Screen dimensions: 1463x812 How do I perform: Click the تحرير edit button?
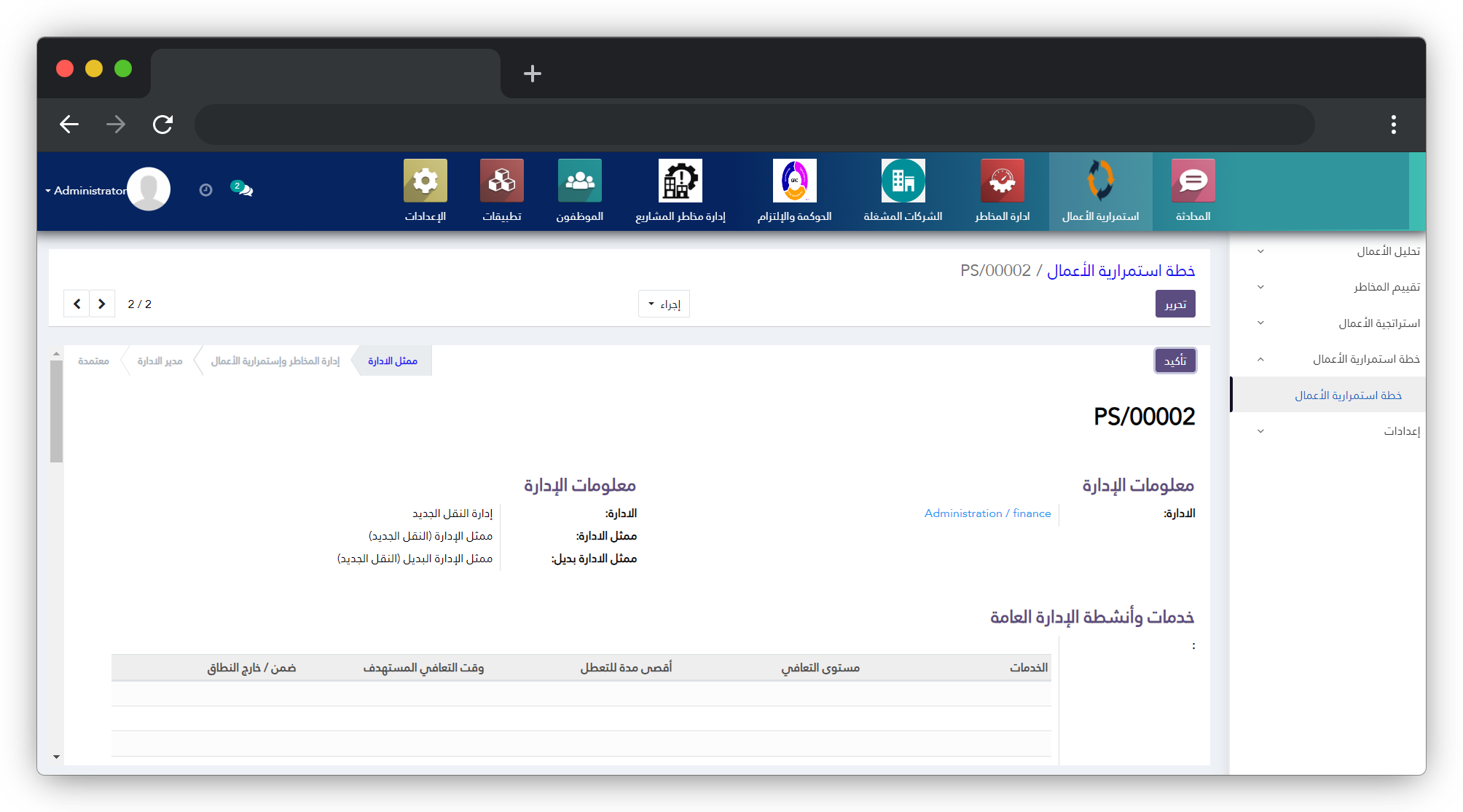tap(1174, 304)
